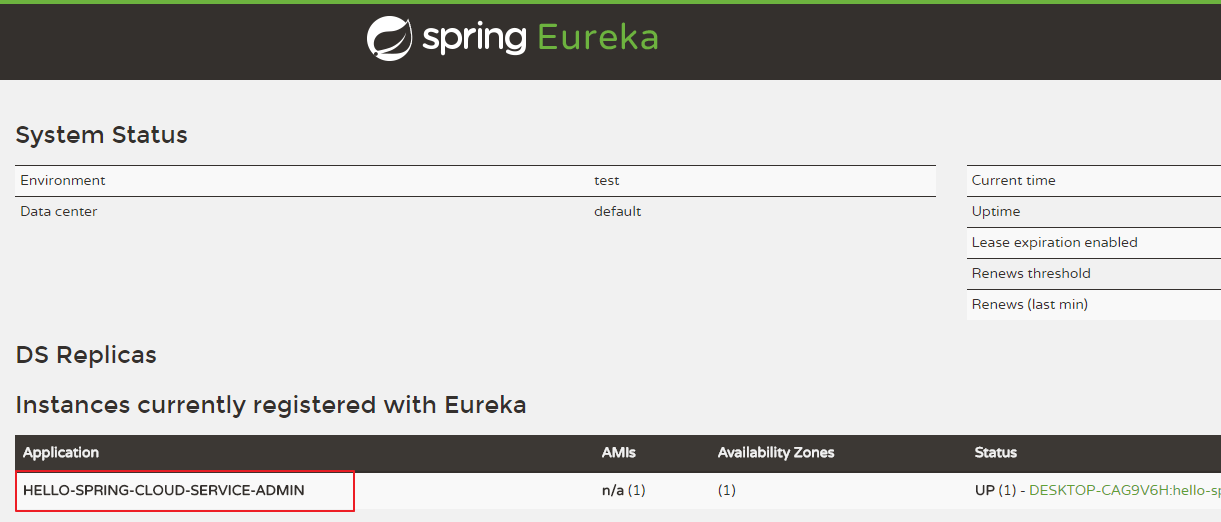The width and height of the screenshot is (1221, 522).
Task: Click the Status column header
Action: click(x=996, y=453)
